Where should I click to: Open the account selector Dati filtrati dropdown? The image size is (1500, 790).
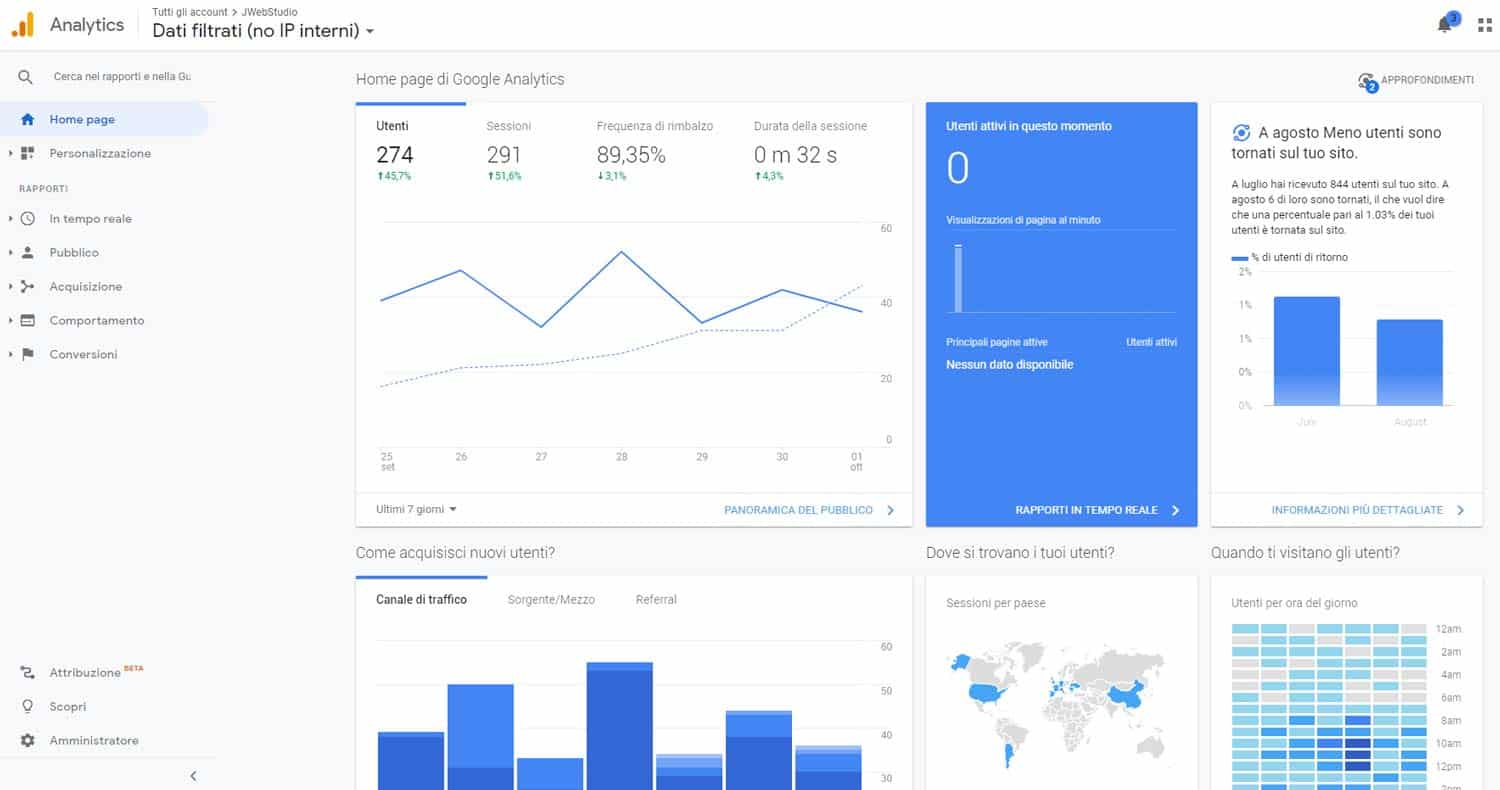[263, 31]
